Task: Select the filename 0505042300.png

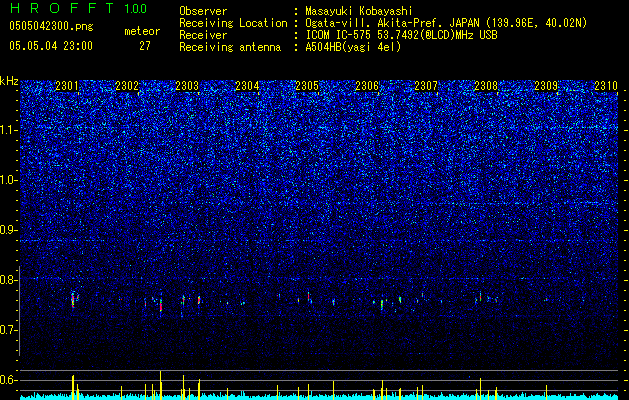Action: (x=51, y=27)
